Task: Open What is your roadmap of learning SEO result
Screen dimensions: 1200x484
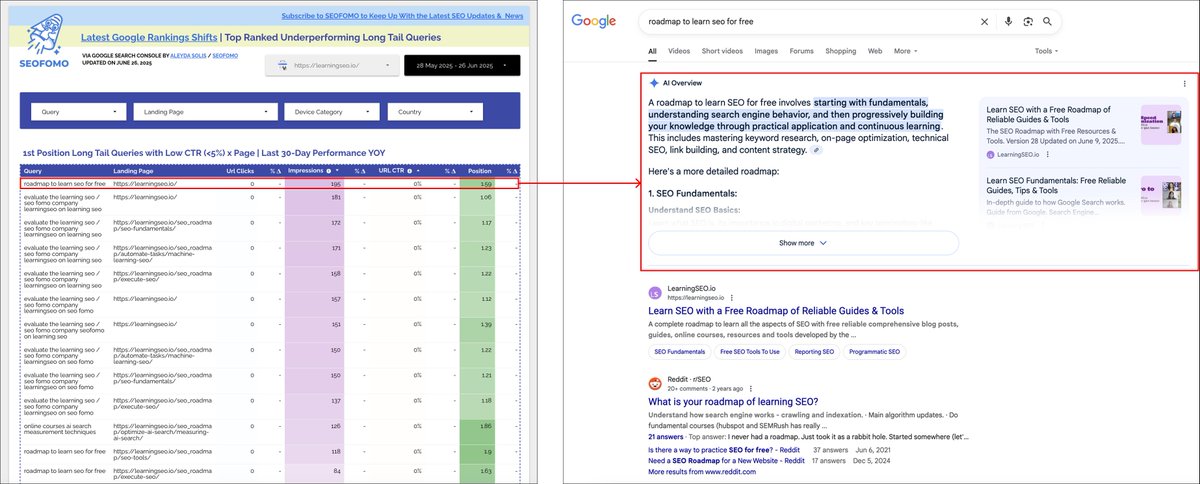Action: click(x=733, y=402)
